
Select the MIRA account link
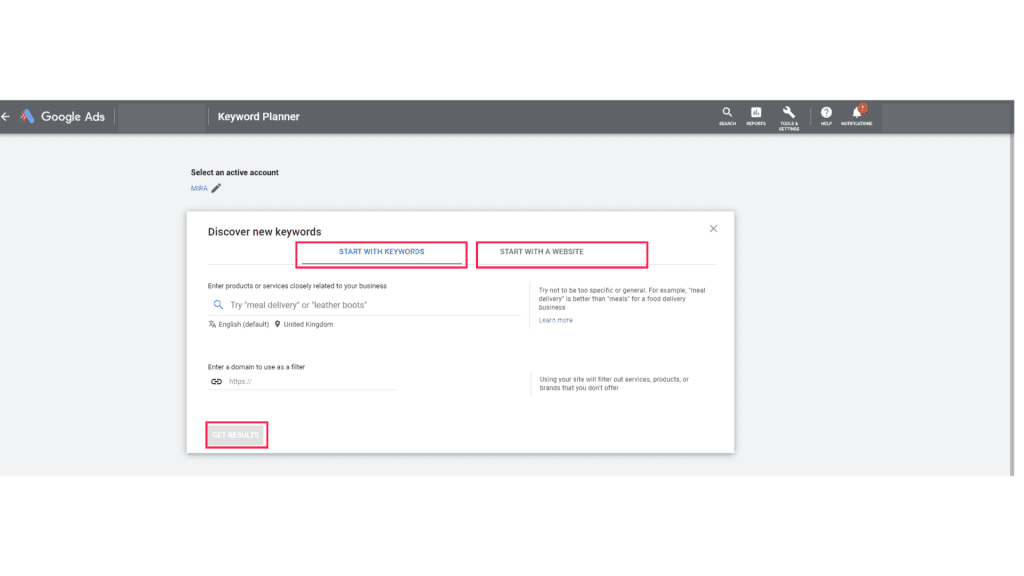(199, 188)
